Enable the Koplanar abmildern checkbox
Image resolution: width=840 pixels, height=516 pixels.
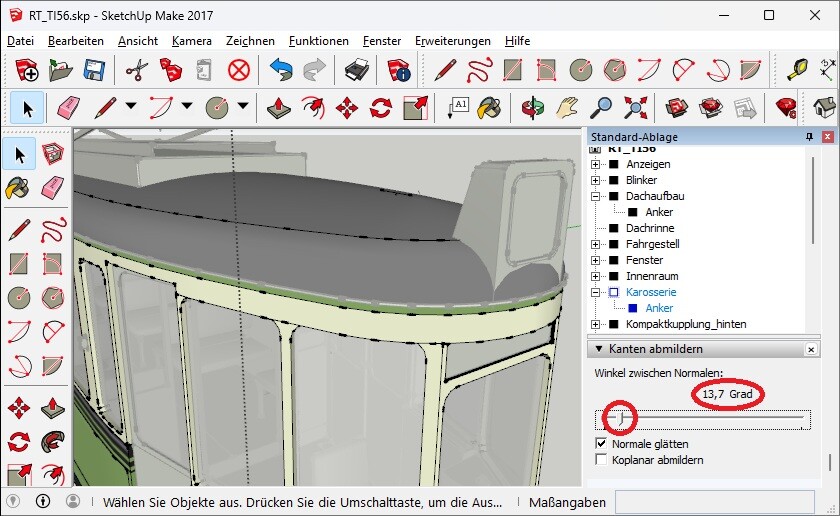point(601,459)
